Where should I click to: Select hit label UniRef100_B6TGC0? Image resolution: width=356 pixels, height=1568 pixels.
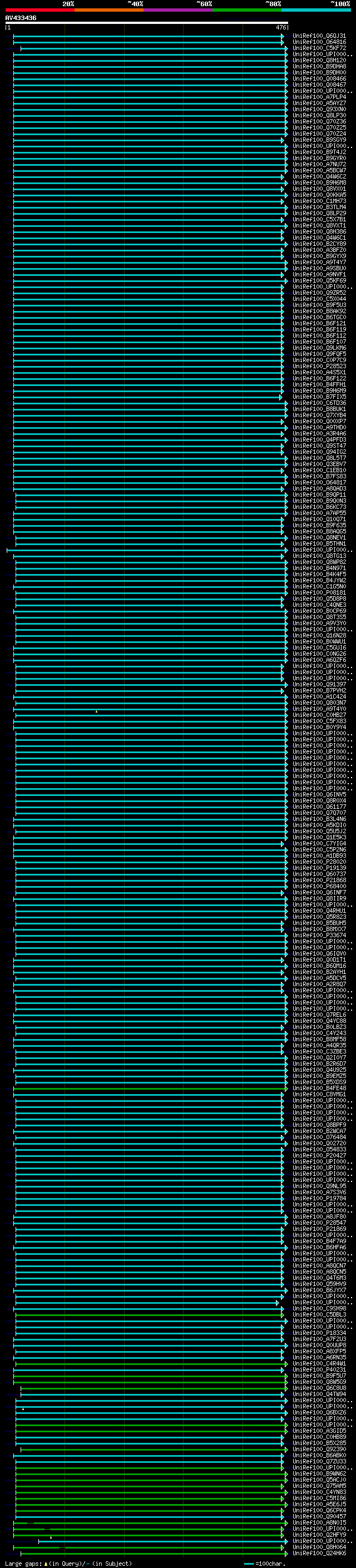coord(319,317)
